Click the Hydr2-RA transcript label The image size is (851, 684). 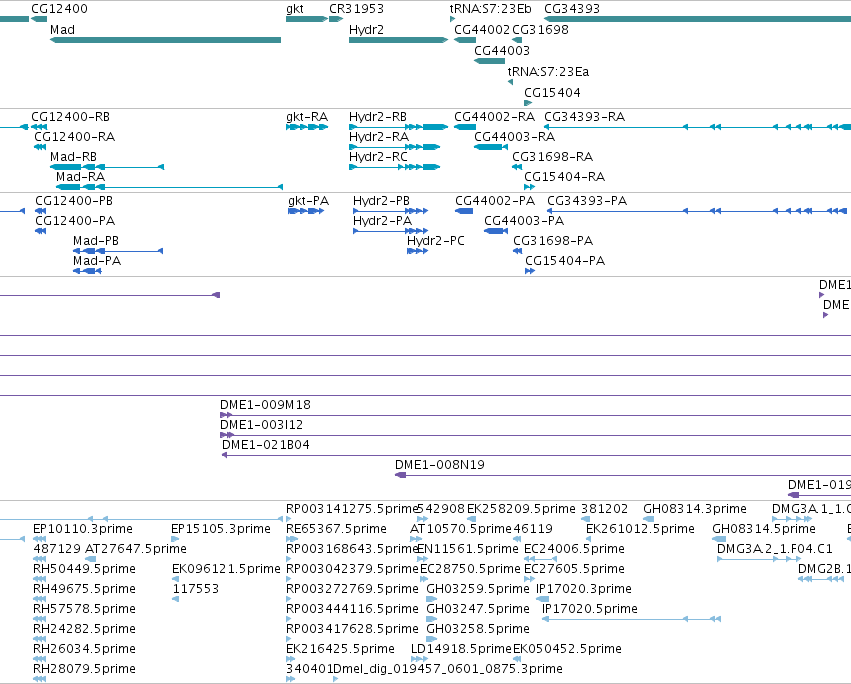(379, 137)
